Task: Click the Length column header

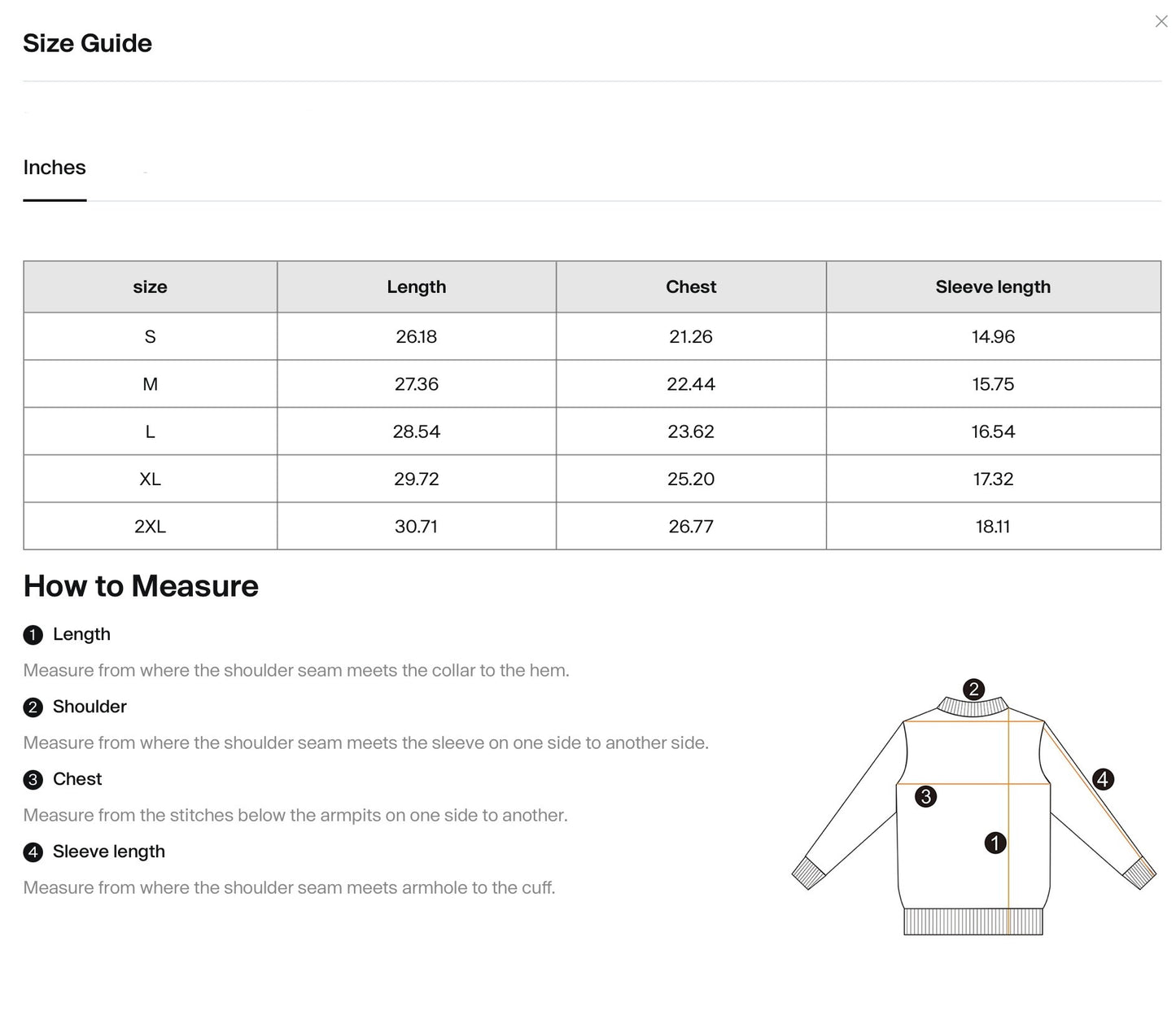Action: (417, 287)
